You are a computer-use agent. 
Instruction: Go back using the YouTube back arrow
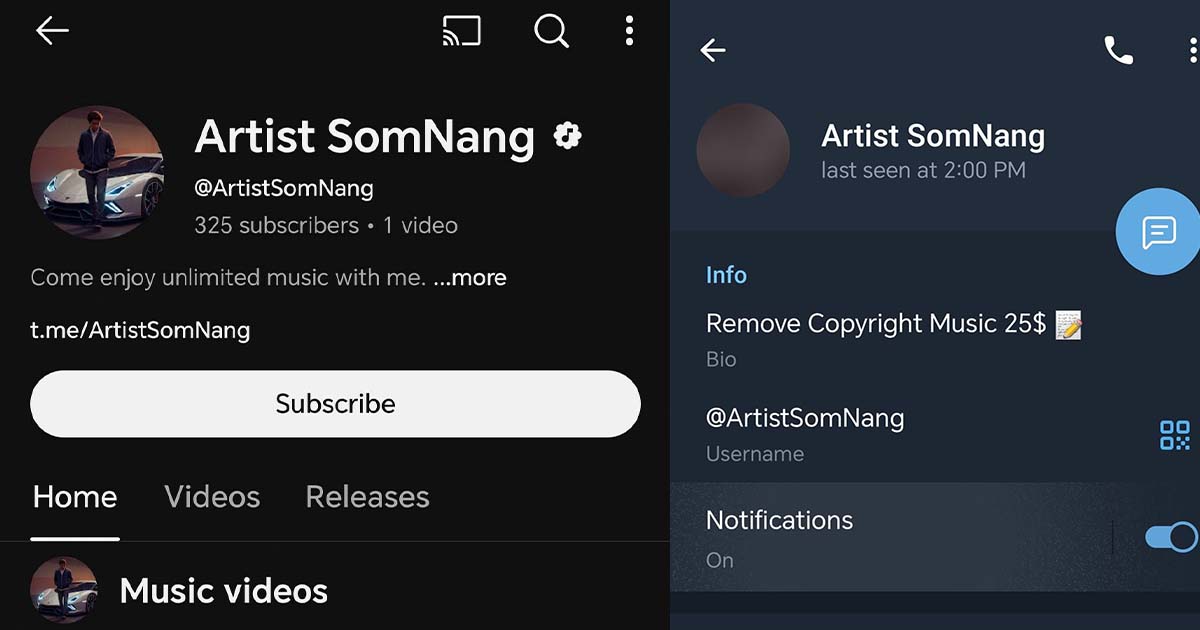52,31
